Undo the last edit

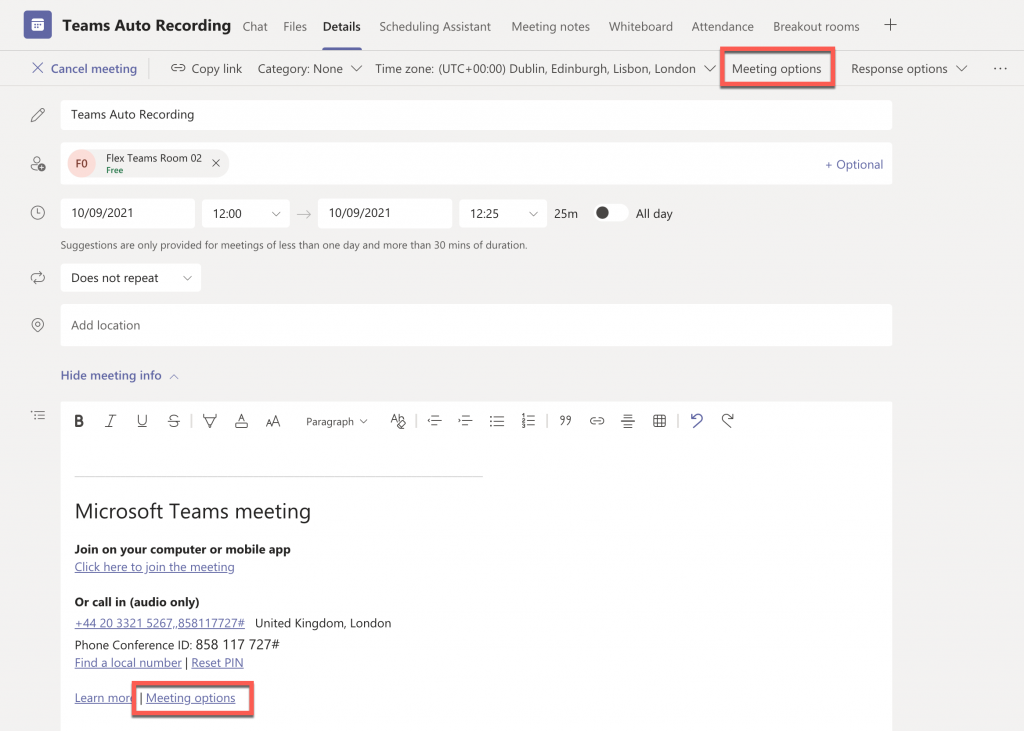pos(697,421)
